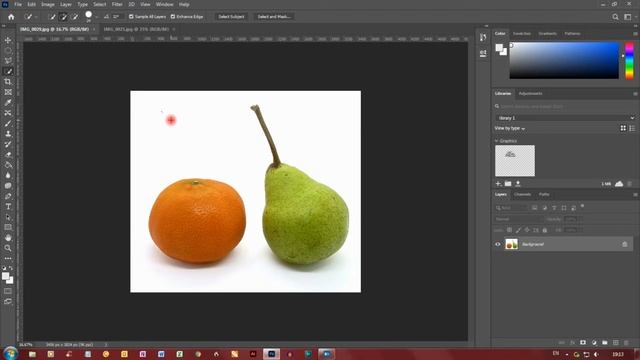
Task: Select the Quick Selection tool in the toolbox
Action: (8, 71)
